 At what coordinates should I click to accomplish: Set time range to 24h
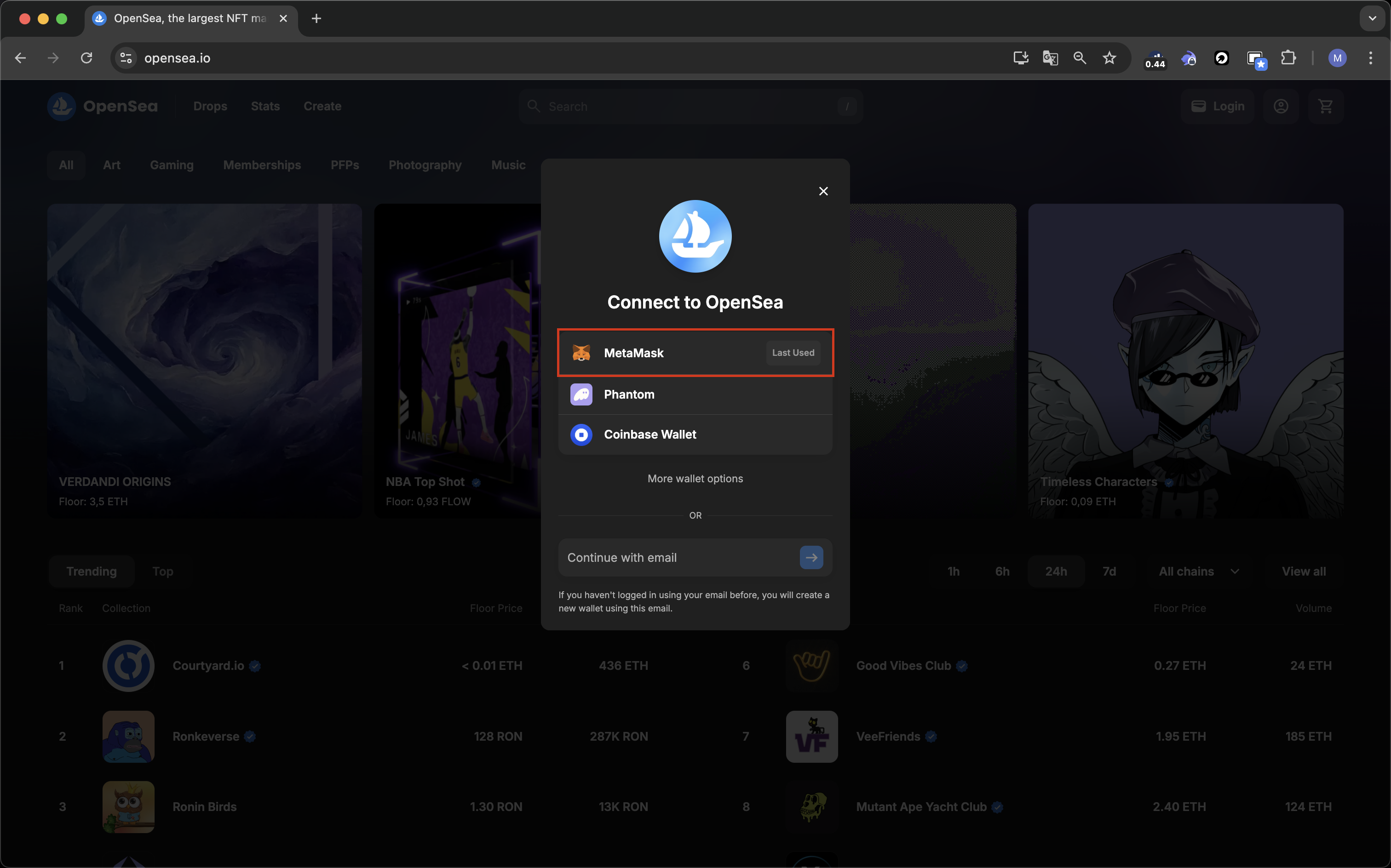point(1056,571)
